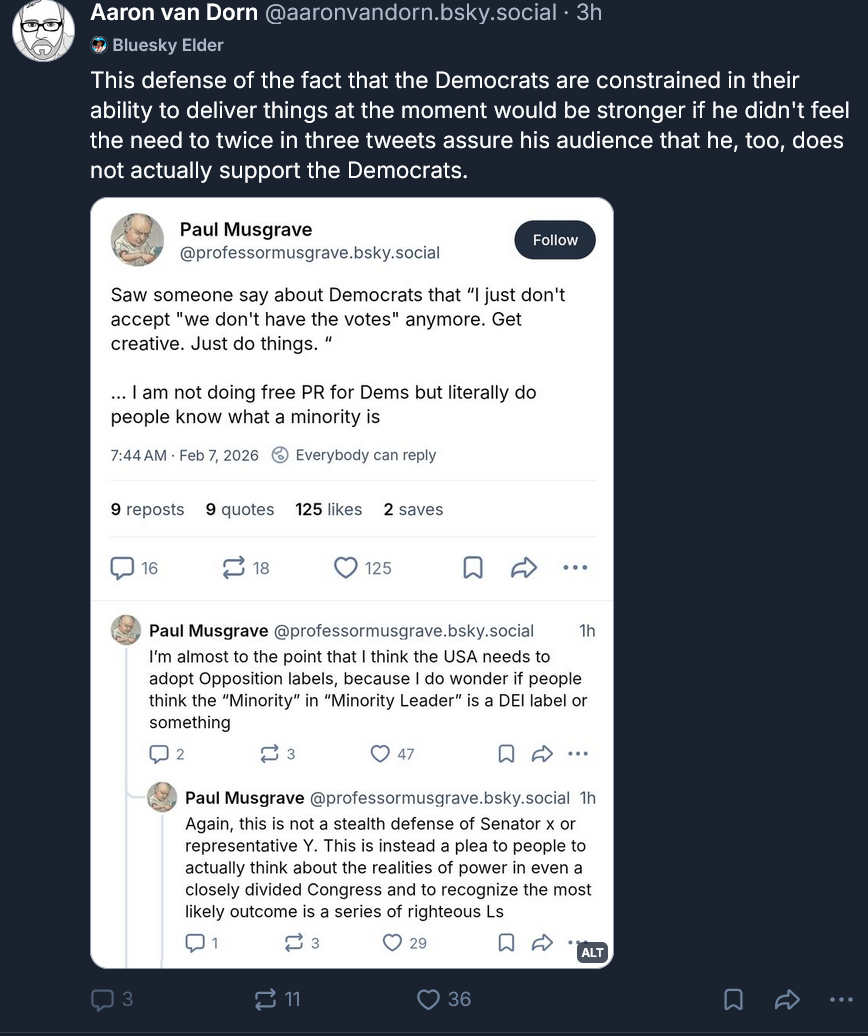The height and width of the screenshot is (1036, 868).
Task: Repost Aaron van Dorn's post
Action: [266, 999]
